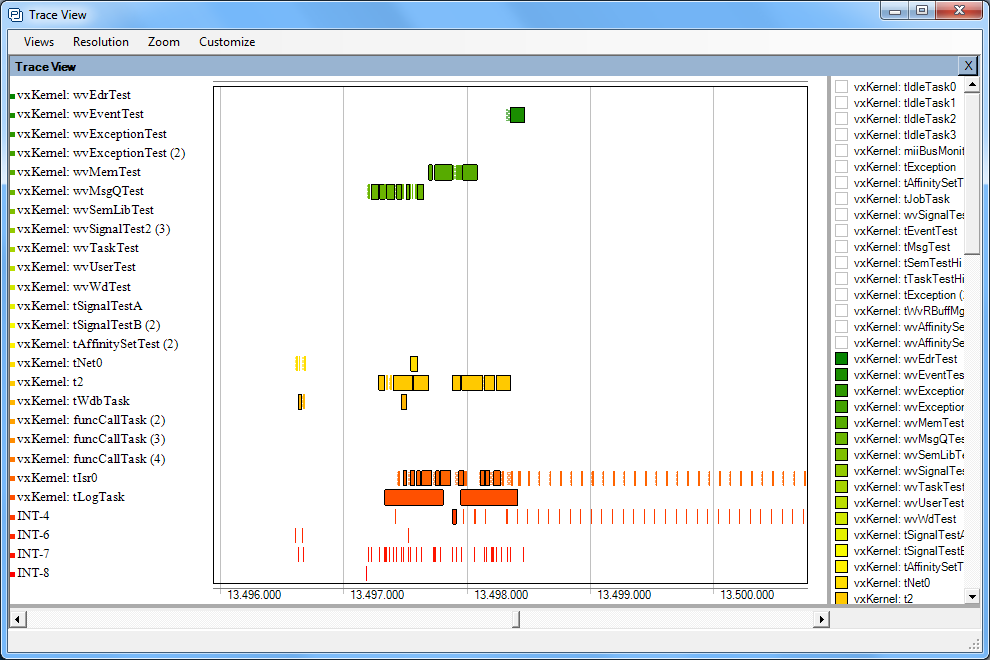Select the vxKernel: tWdbTask row label
This screenshot has width=990, height=660.
(73, 401)
